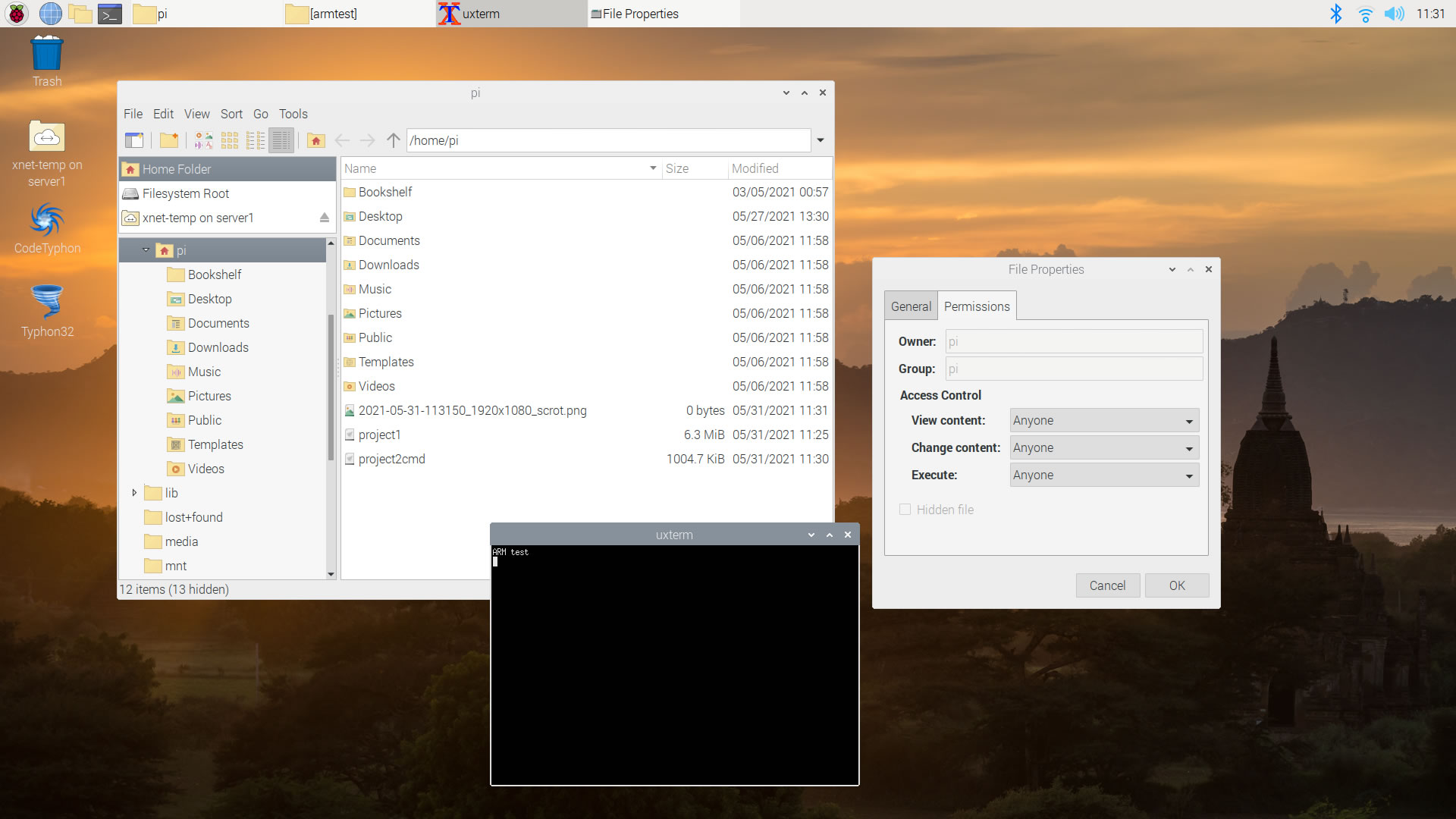Switch to thumbnail view
The image size is (1456, 819).
point(204,140)
